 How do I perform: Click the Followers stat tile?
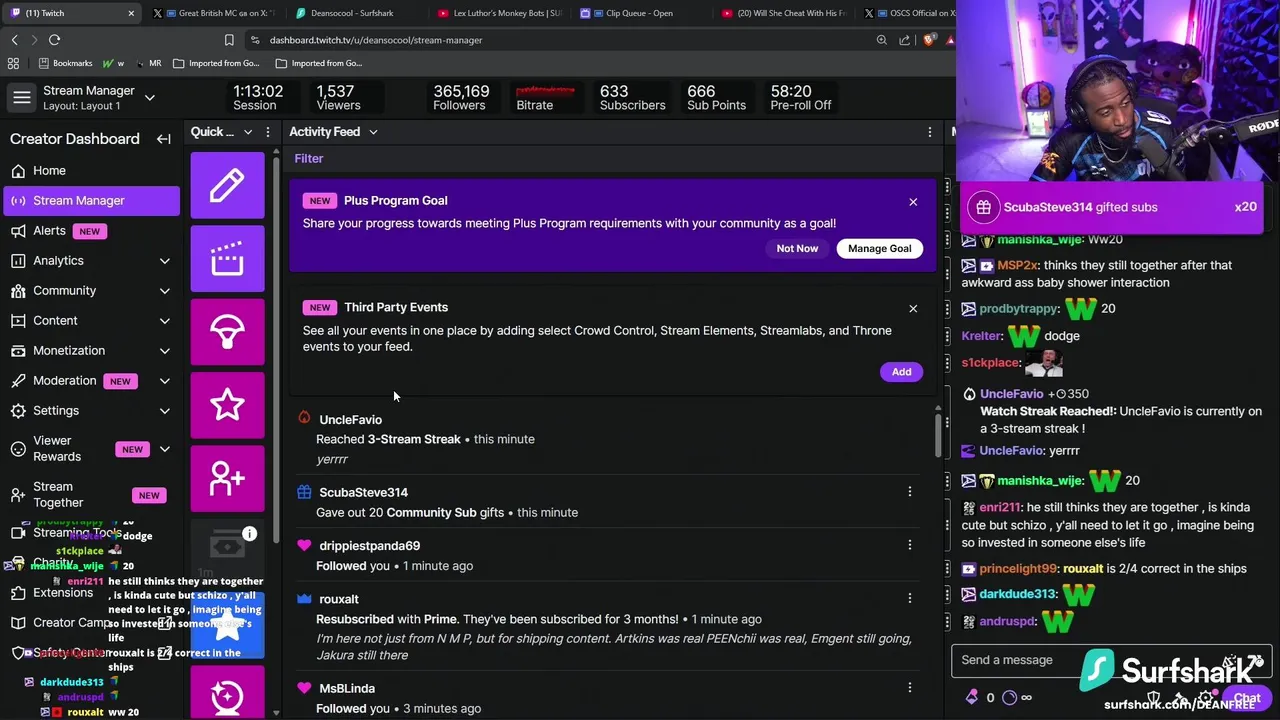point(459,98)
